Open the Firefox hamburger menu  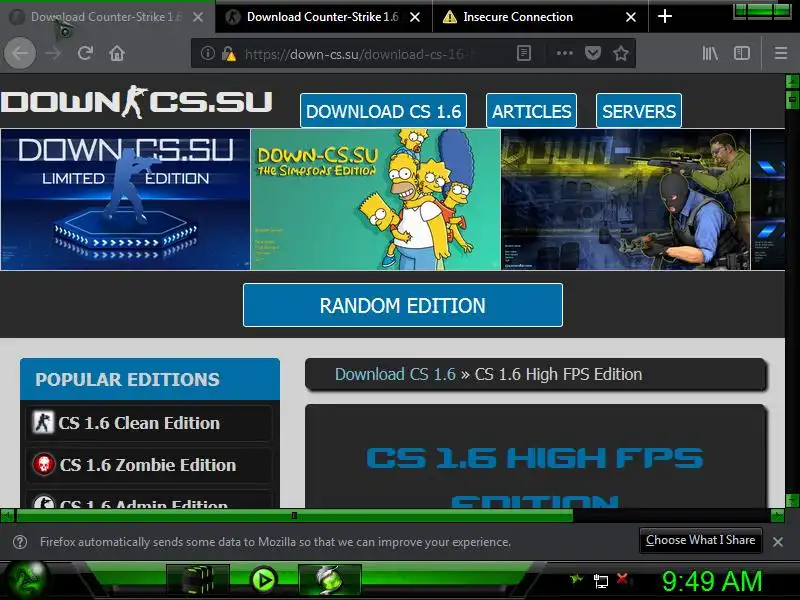(781, 53)
